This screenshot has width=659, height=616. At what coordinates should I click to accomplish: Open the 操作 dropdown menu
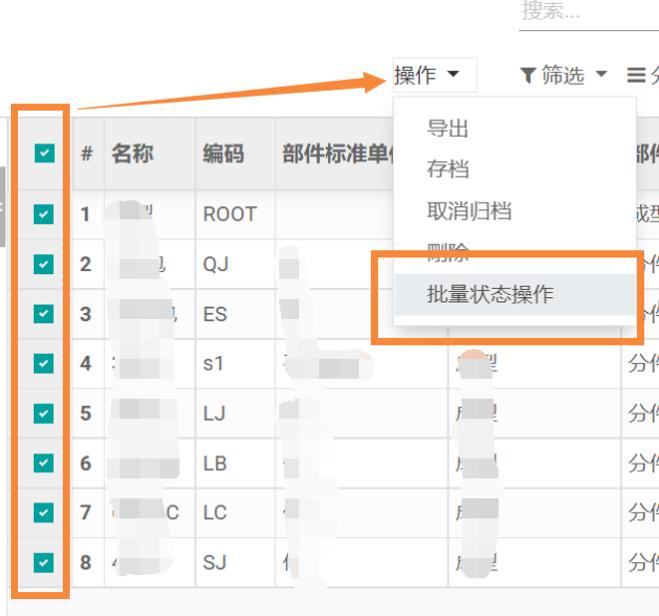[427, 75]
